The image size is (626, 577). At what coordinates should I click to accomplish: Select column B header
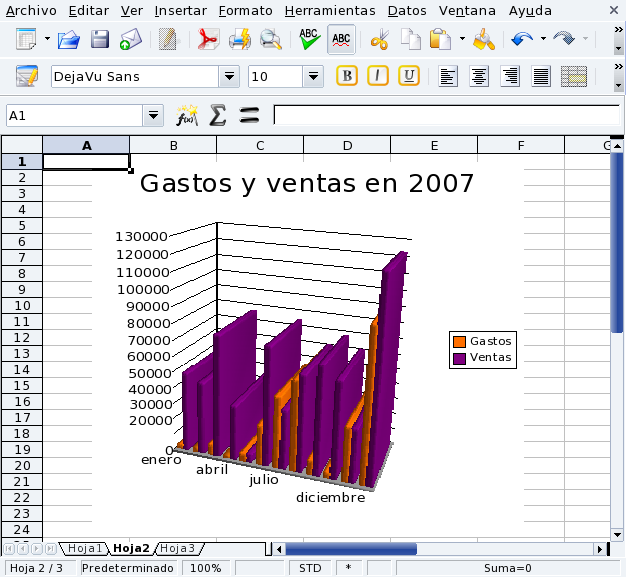click(x=173, y=145)
